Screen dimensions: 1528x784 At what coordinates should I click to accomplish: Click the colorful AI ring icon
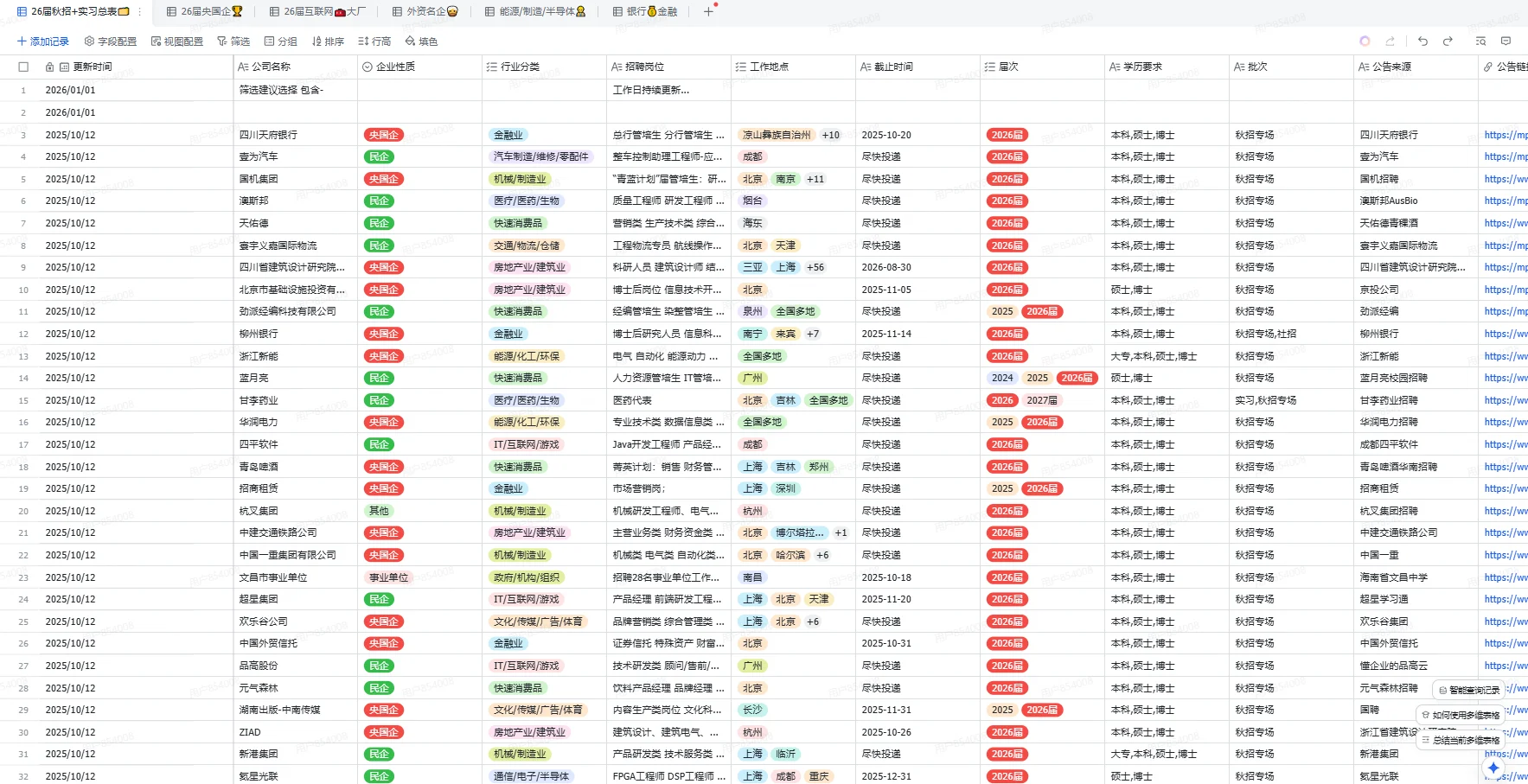[1365, 41]
